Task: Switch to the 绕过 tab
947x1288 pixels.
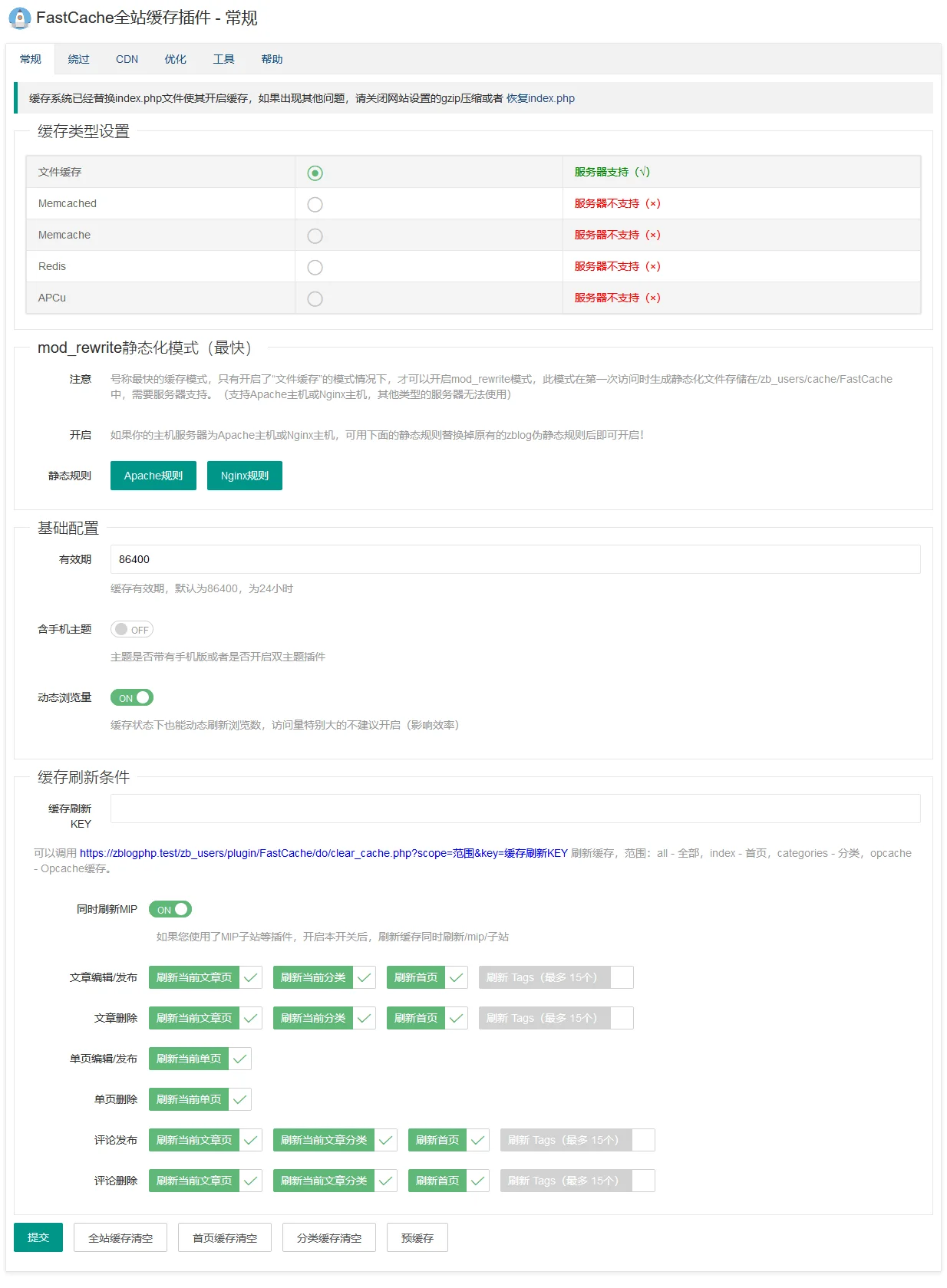Action: coord(78,59)
